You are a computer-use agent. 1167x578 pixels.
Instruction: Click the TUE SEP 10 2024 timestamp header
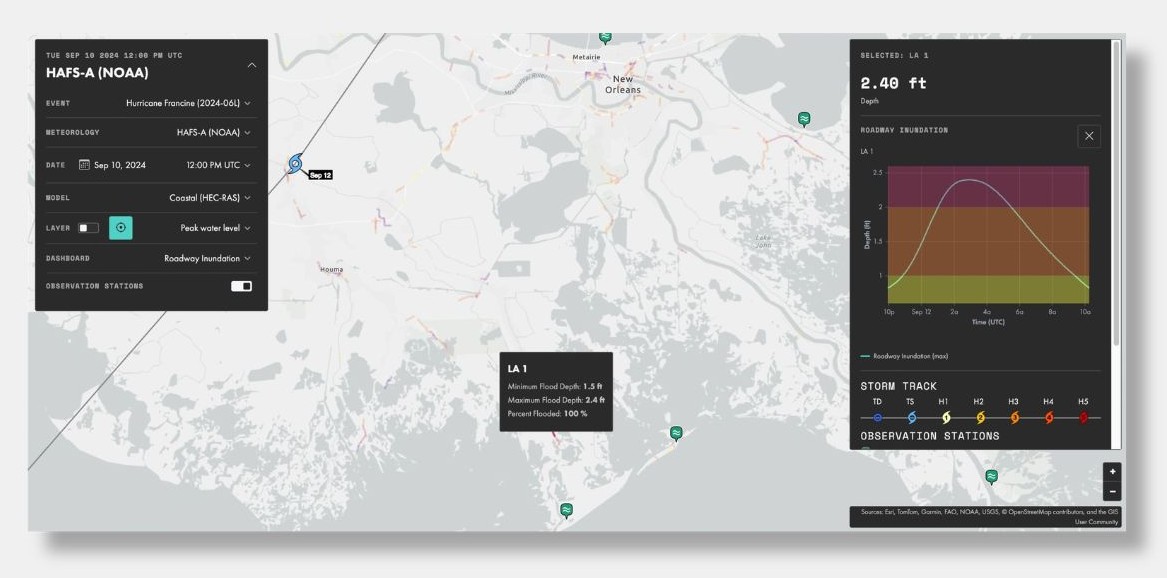[x=114, y=56]
